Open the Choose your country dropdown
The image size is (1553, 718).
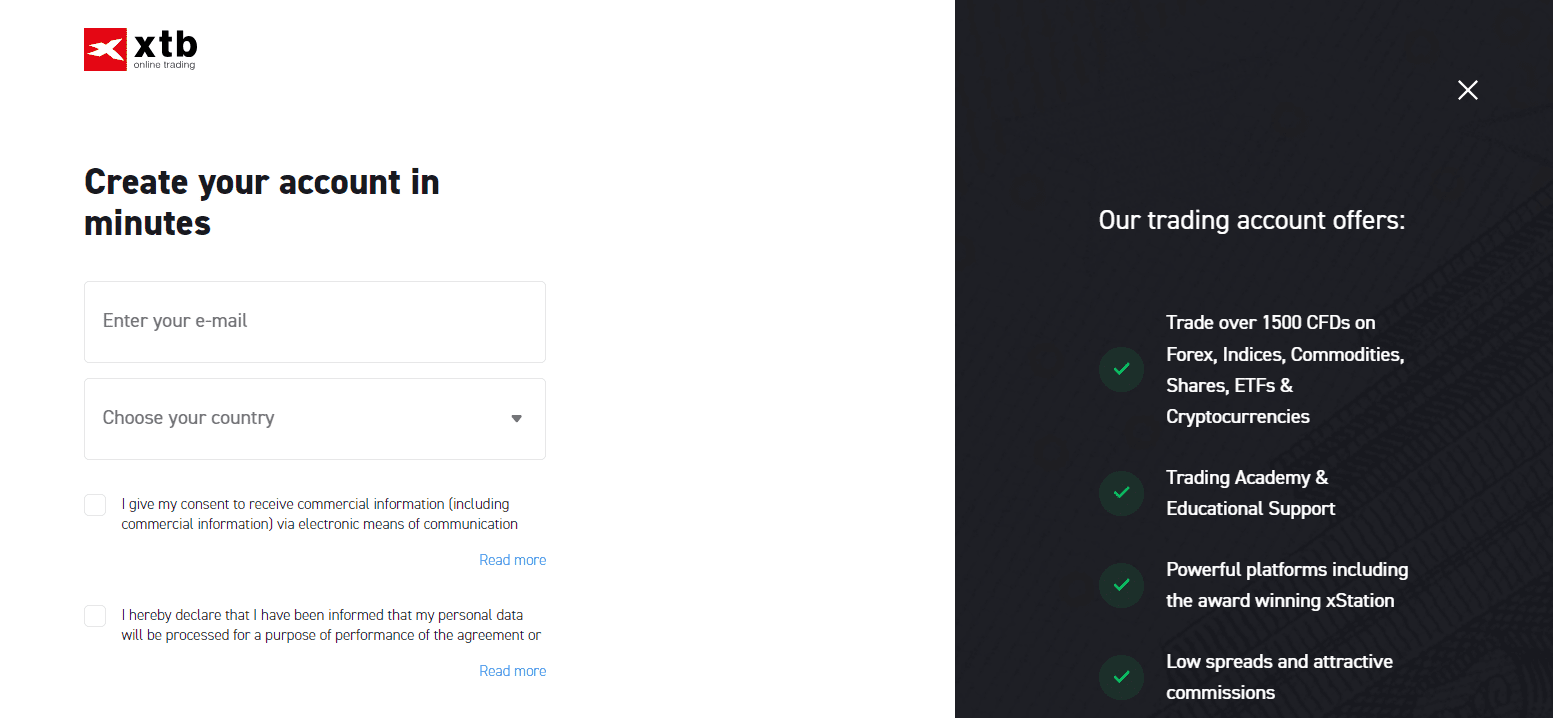pyautogui.click(x=315, y=419)
